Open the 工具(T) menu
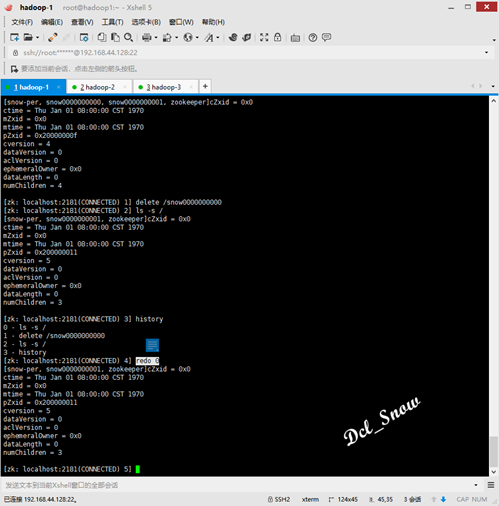Image resolution: width=499 pixels, height=506 pixels. point(112,22)
